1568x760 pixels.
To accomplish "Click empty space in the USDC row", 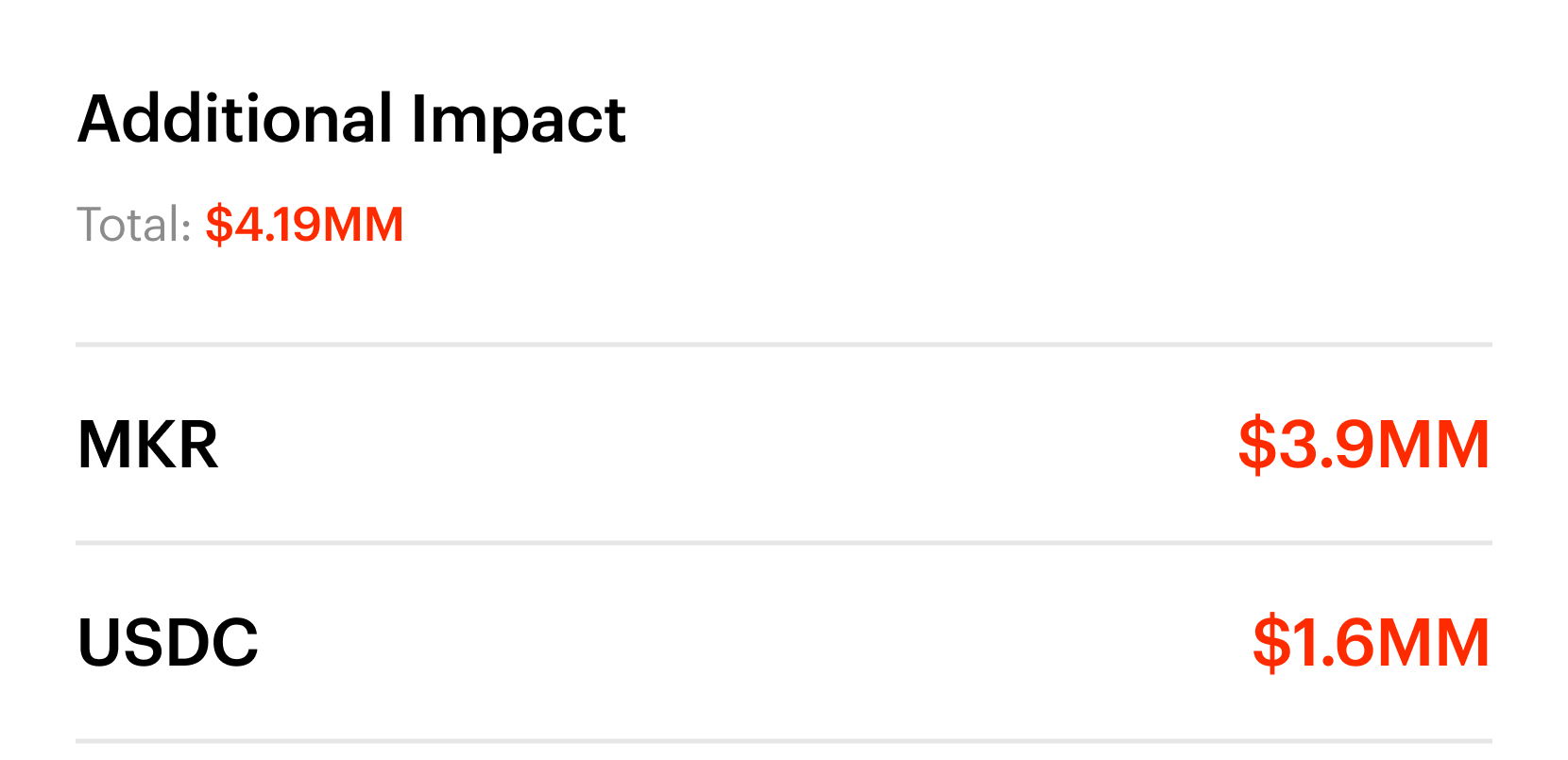I will point(756,643).
